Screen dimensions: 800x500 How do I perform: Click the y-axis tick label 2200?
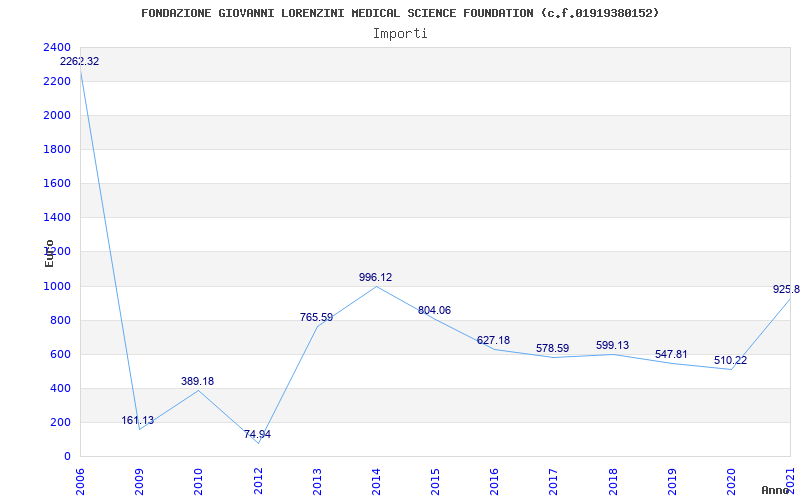[58, 81]
